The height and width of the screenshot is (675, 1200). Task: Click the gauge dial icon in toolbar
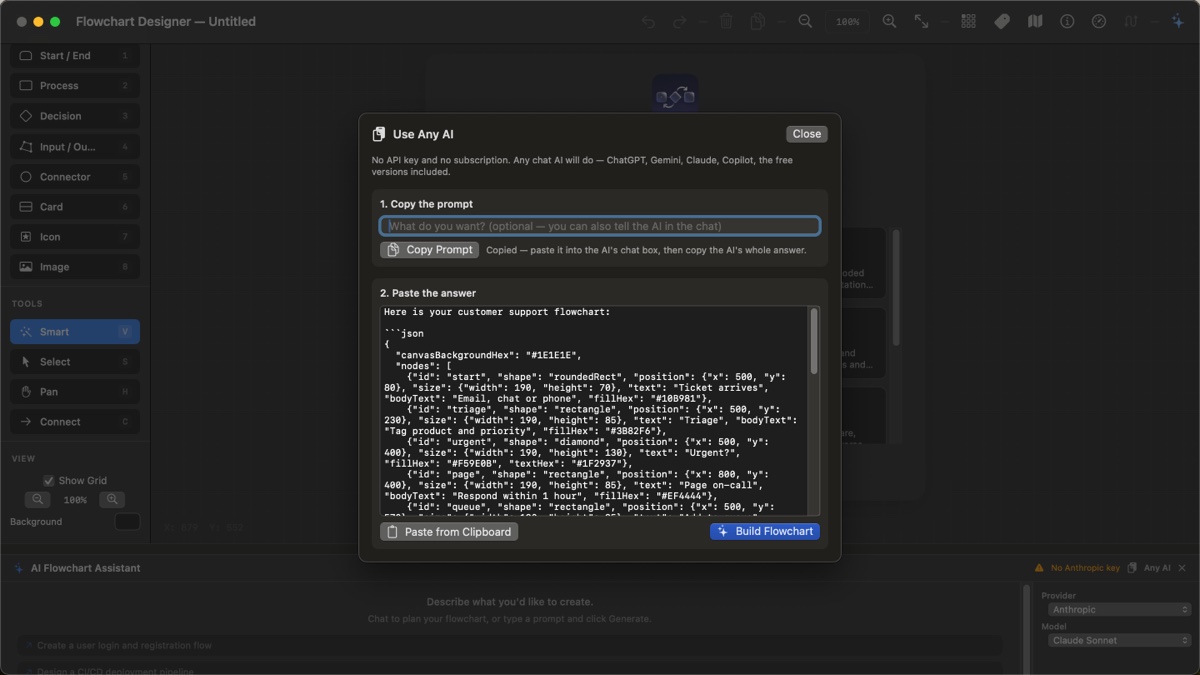coord(1099,21)
